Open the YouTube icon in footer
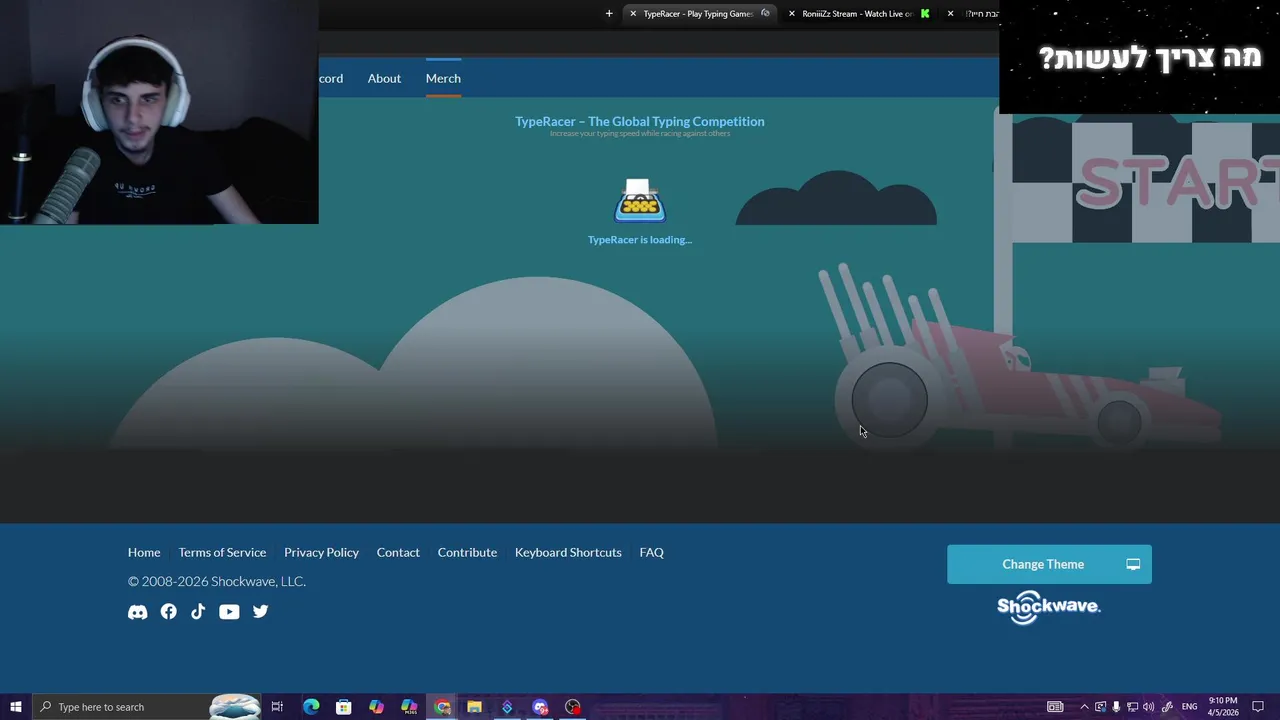This screenshot has width=1280, height=720. (229, 612)
